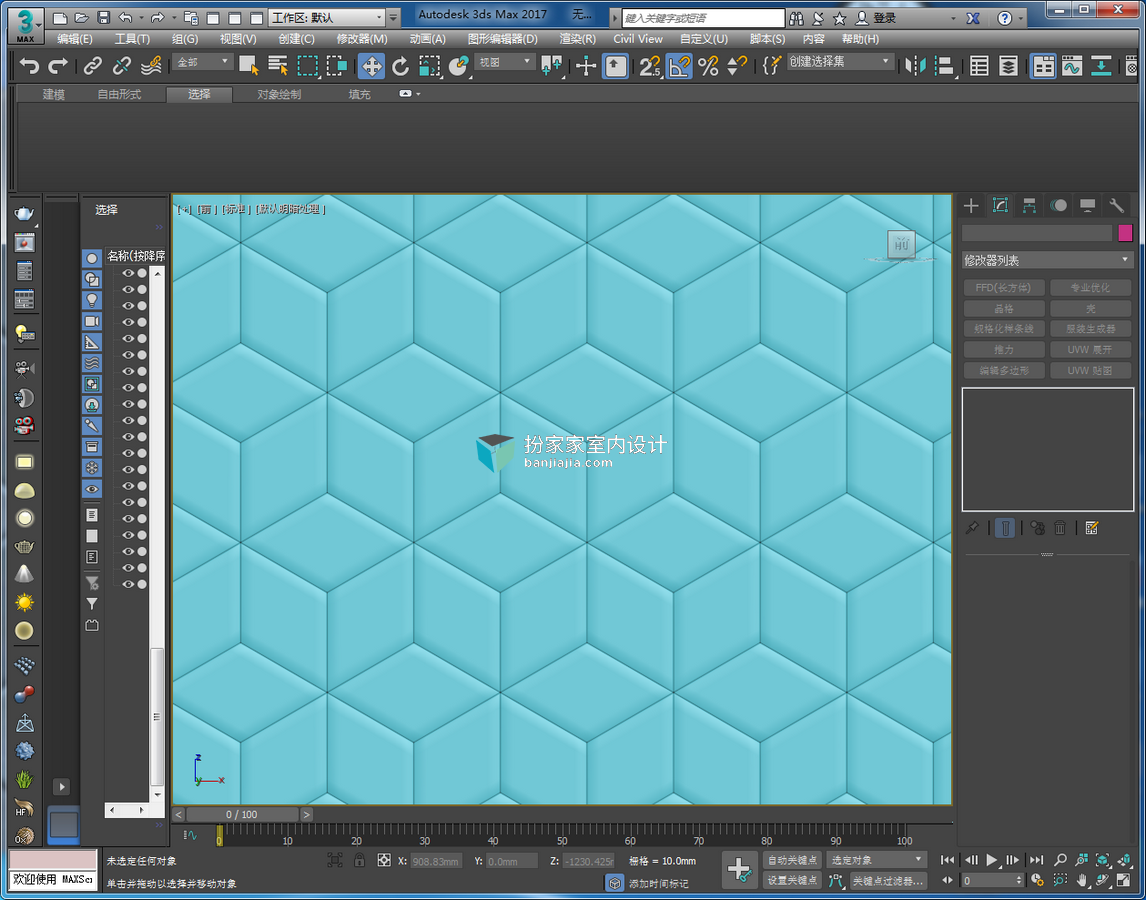Click the Save File floppy icon
Viewport: 1146px width, 900px height.
tap(103, 18)
